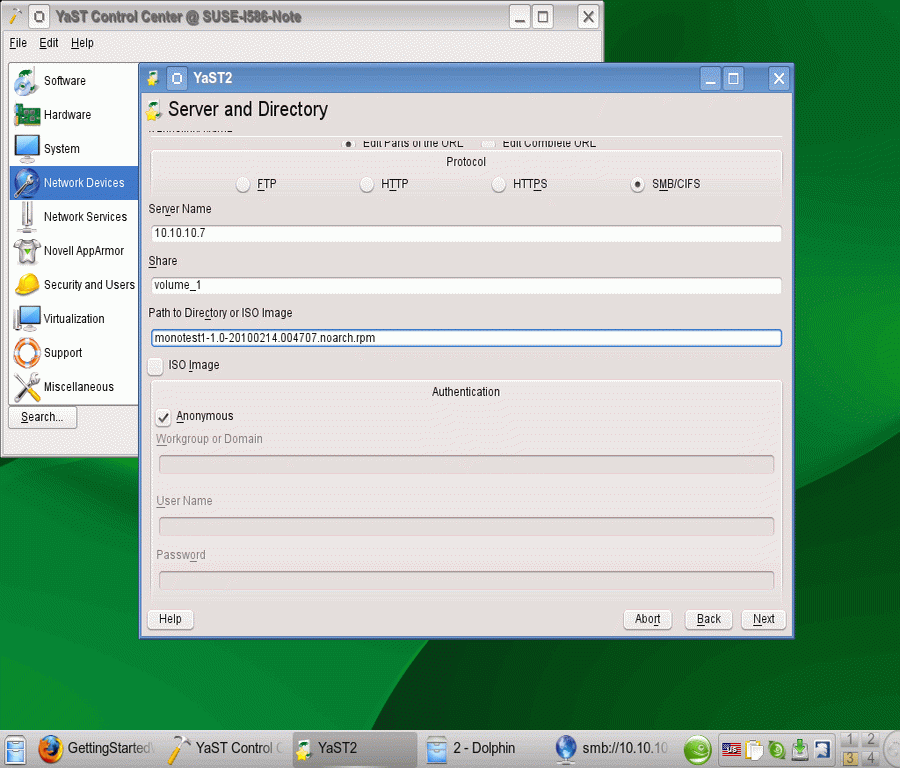Screen dimensions: 900x768
Task: Click the Server and Directory heading
Action: tap(248, 109)
